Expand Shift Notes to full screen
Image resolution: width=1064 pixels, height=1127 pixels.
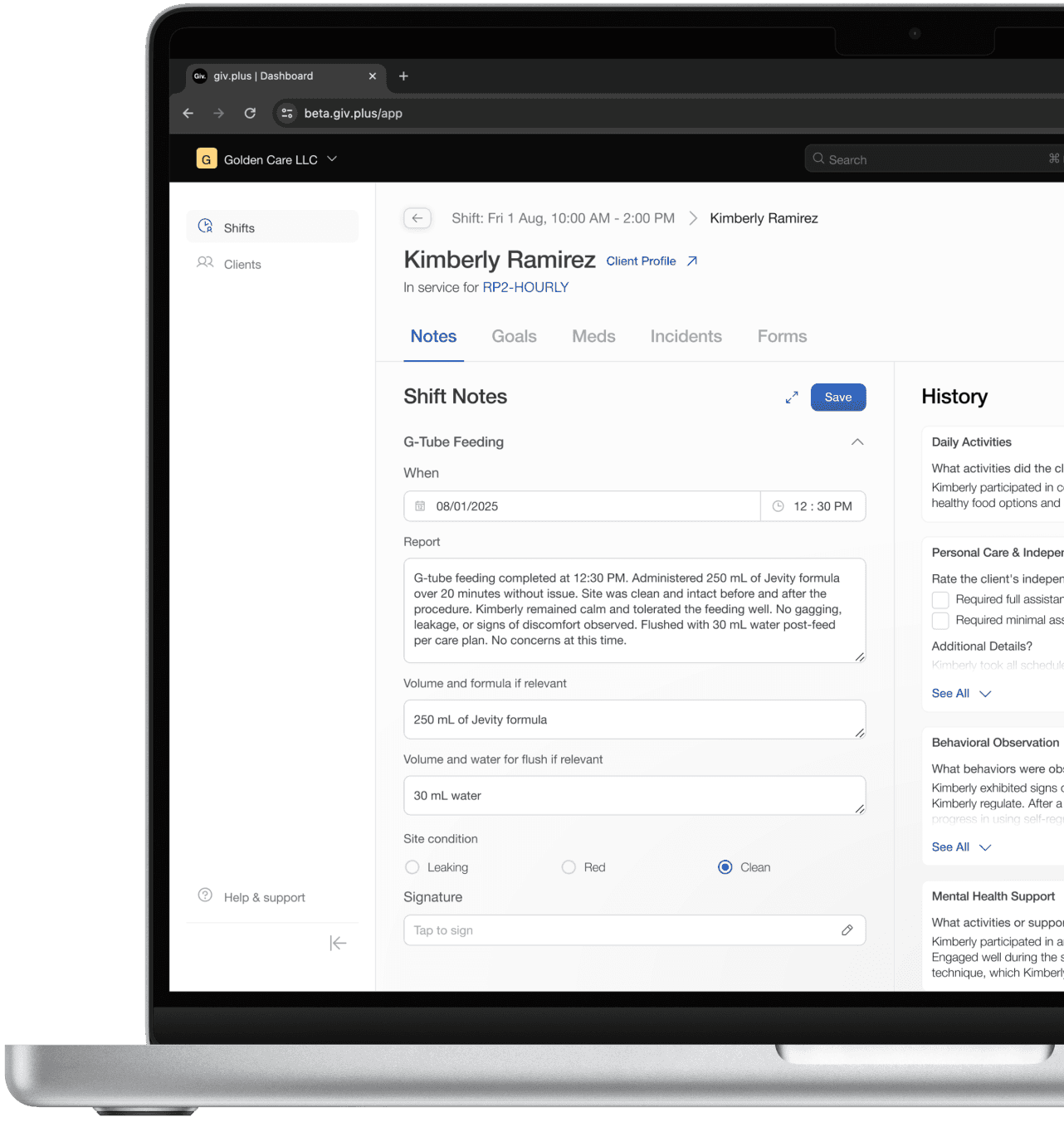[792, 398]
